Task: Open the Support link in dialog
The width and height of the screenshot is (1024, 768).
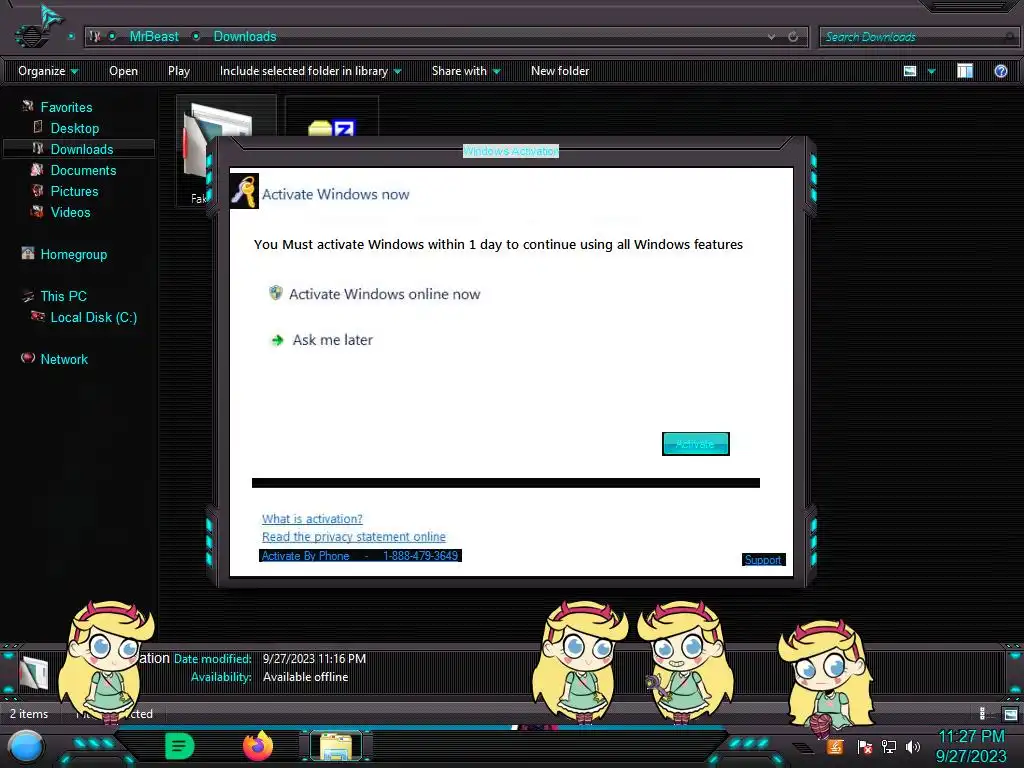Action: click(763, 560)
